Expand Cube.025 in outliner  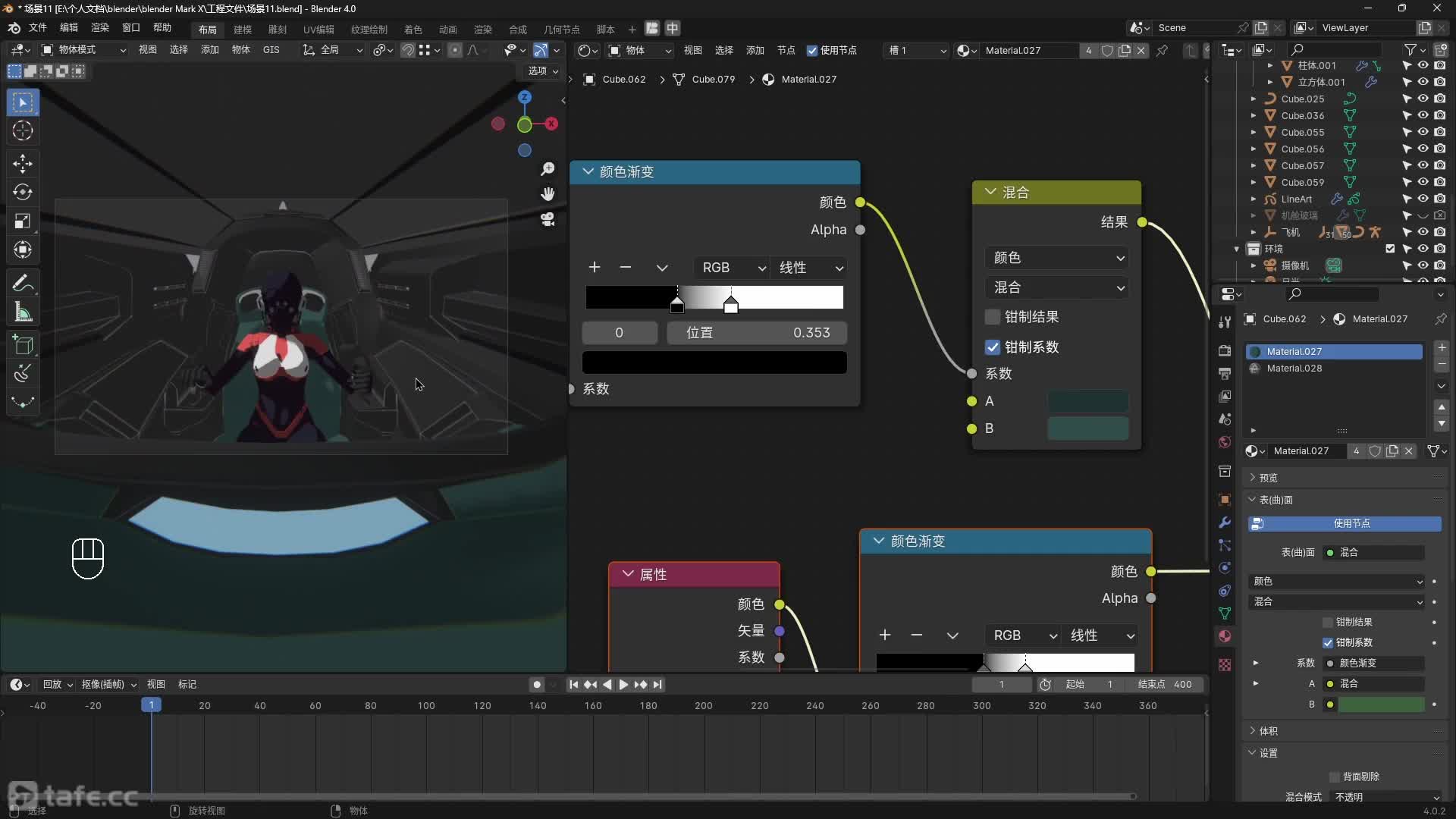1254,99
